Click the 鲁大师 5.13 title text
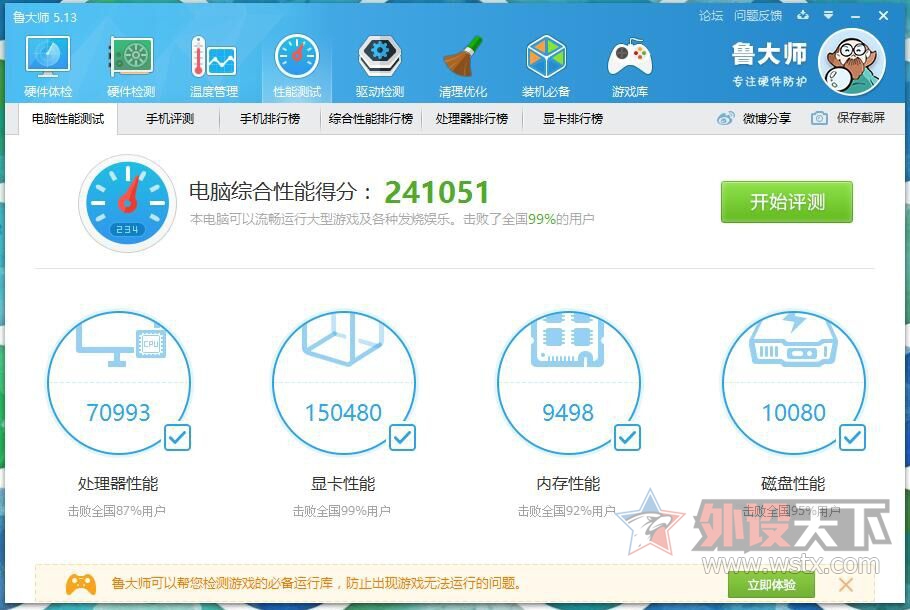 click(45, 17)
